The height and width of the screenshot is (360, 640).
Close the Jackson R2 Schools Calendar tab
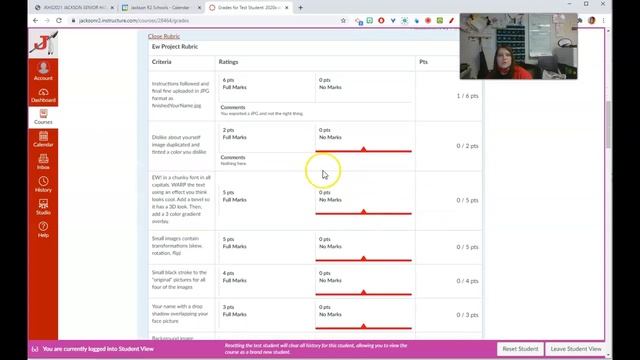(x=200, y=7)
